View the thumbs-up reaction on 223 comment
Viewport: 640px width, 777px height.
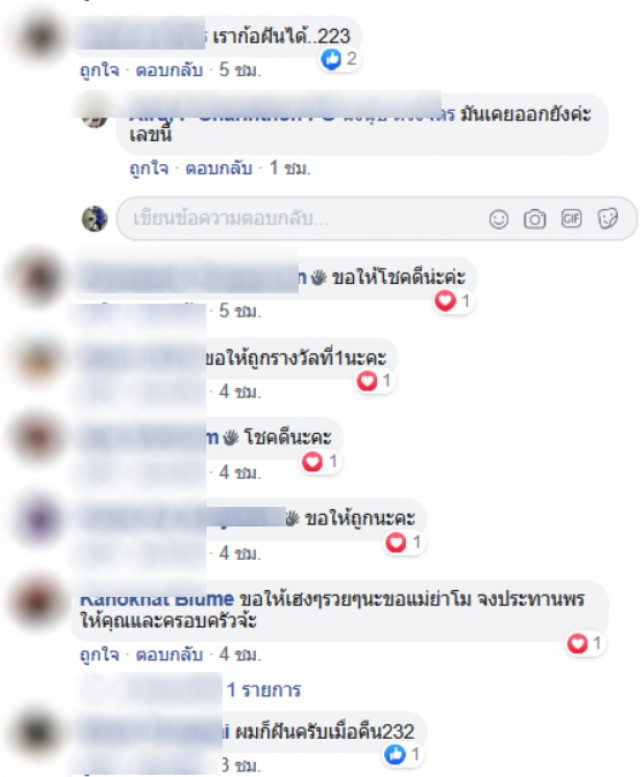[x=339, y=59]
